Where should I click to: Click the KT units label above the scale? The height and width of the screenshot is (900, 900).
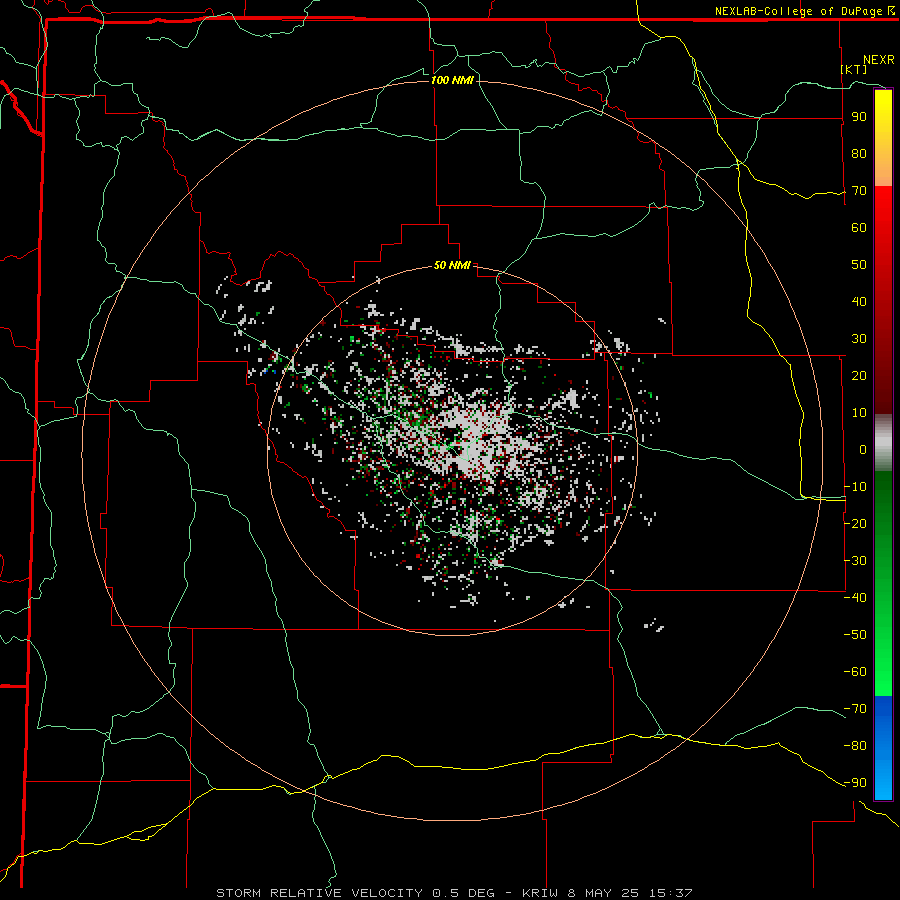854,69
